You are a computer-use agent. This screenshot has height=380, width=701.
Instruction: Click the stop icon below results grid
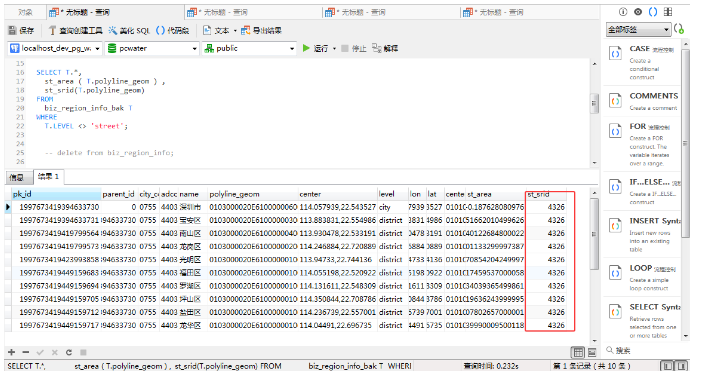(83, 352)
